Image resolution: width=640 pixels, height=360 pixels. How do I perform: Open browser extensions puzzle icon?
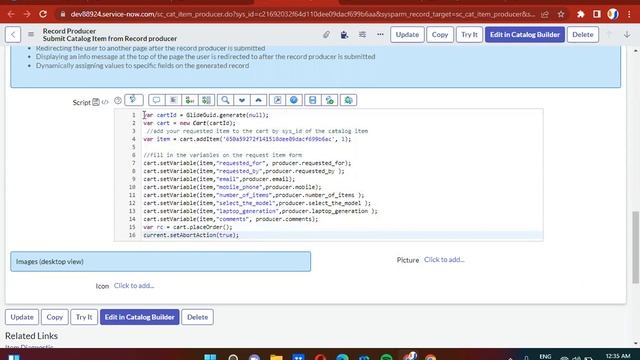click(x=580, y=14)
